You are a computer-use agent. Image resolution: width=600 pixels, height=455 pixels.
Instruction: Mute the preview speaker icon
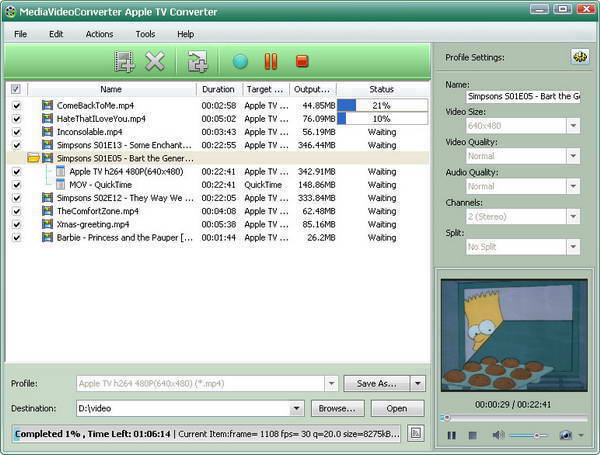click(498, 435)
